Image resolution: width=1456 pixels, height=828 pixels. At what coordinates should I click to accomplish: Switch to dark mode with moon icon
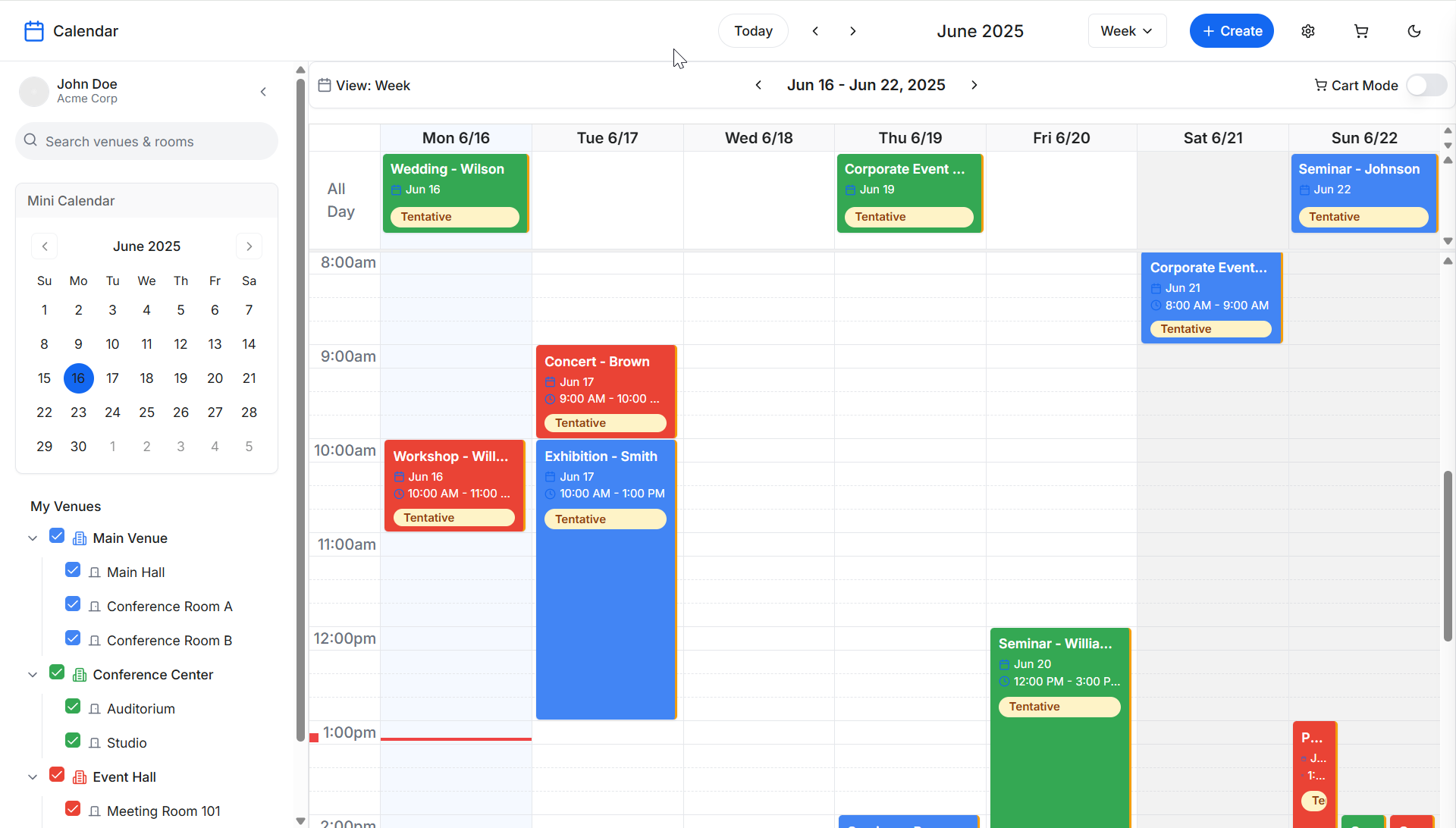tap(1414, 31)
